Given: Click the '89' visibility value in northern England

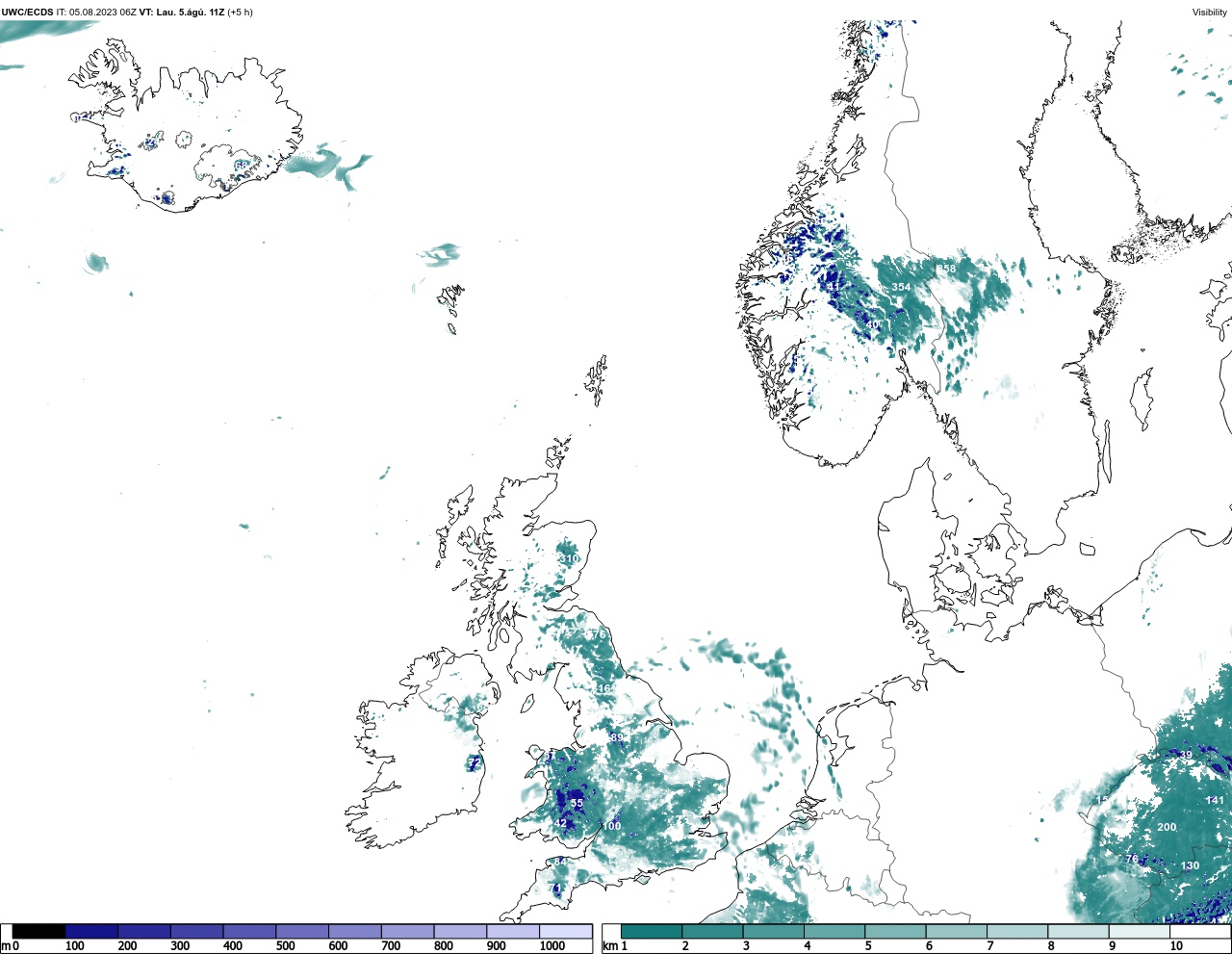Looking at the screenshot, I should click(617, 737).
